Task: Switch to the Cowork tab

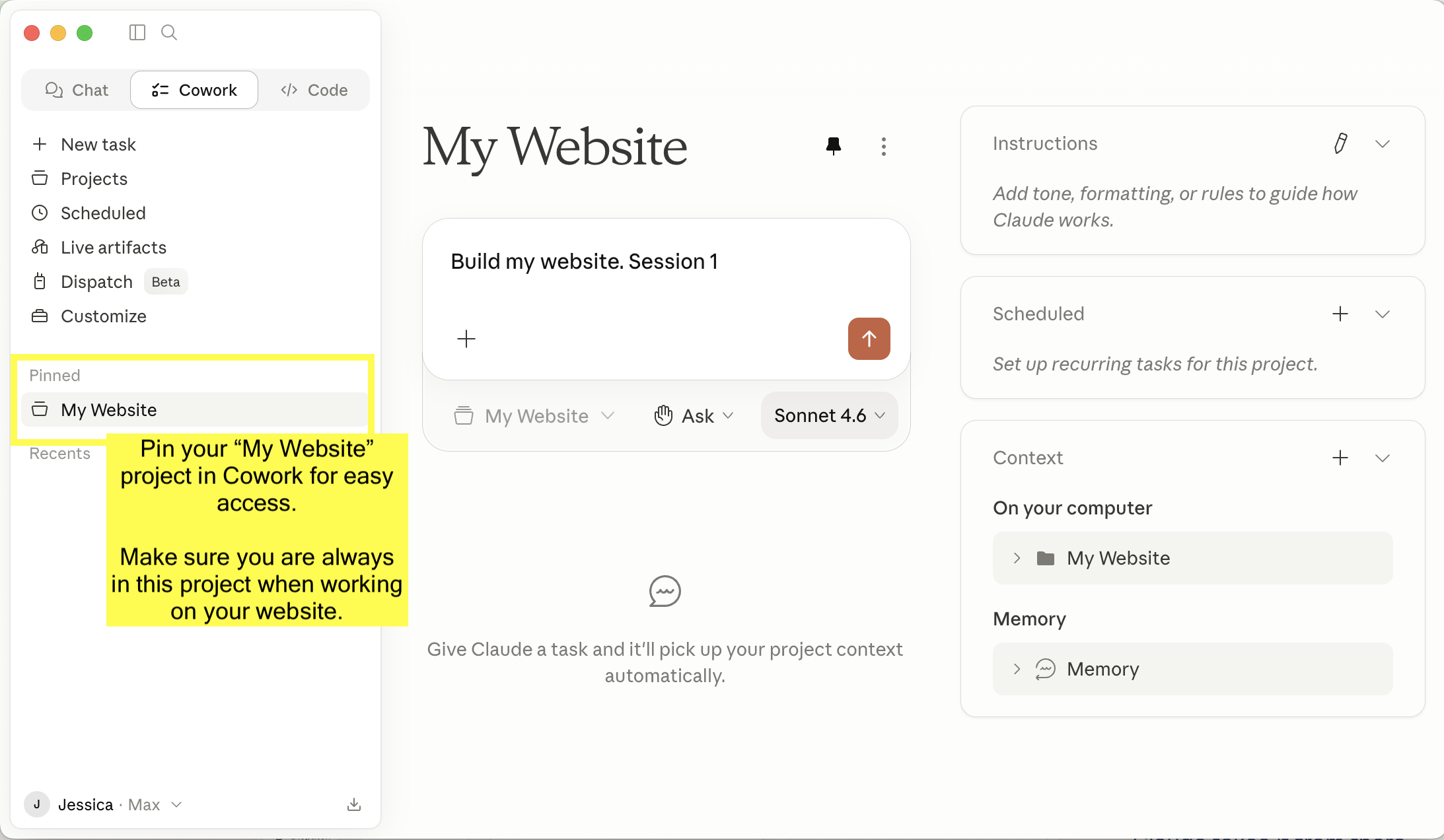Action: coord(194,90)
